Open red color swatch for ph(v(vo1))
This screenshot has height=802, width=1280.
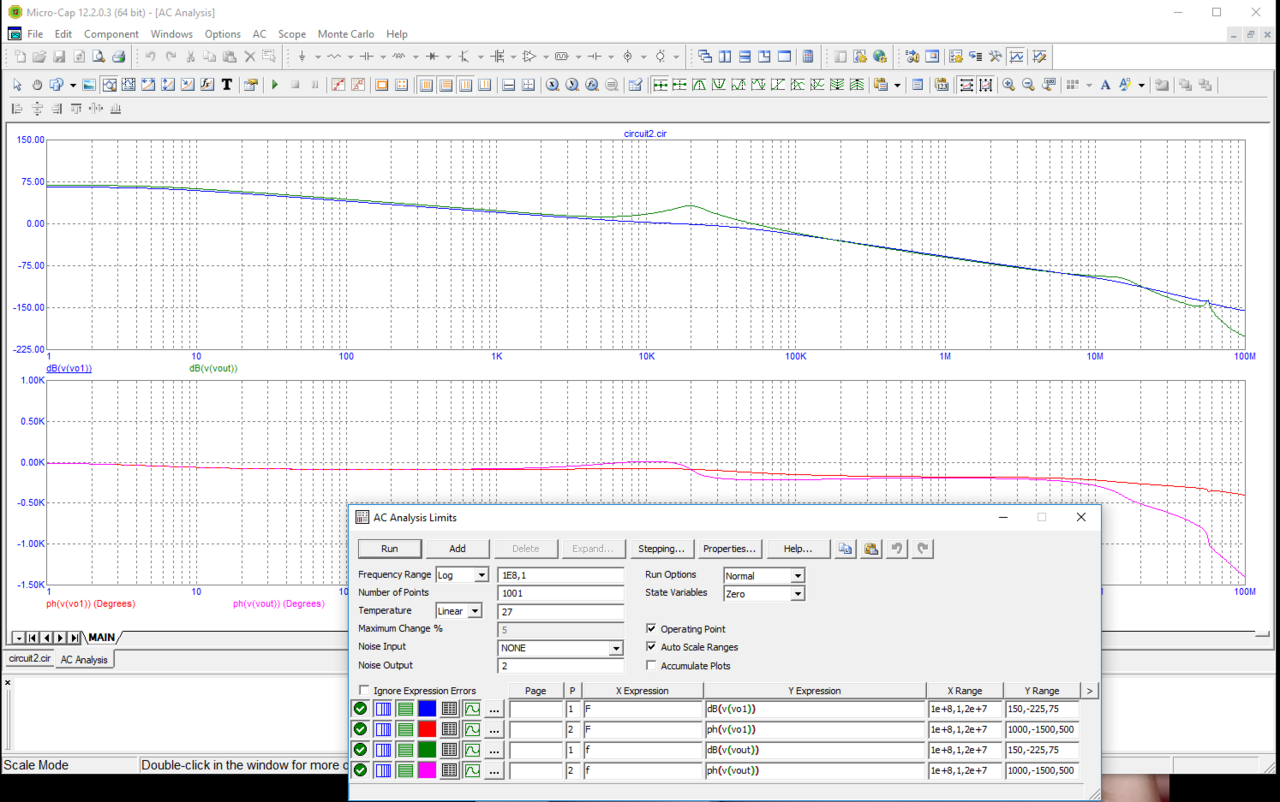coord(427,729)
